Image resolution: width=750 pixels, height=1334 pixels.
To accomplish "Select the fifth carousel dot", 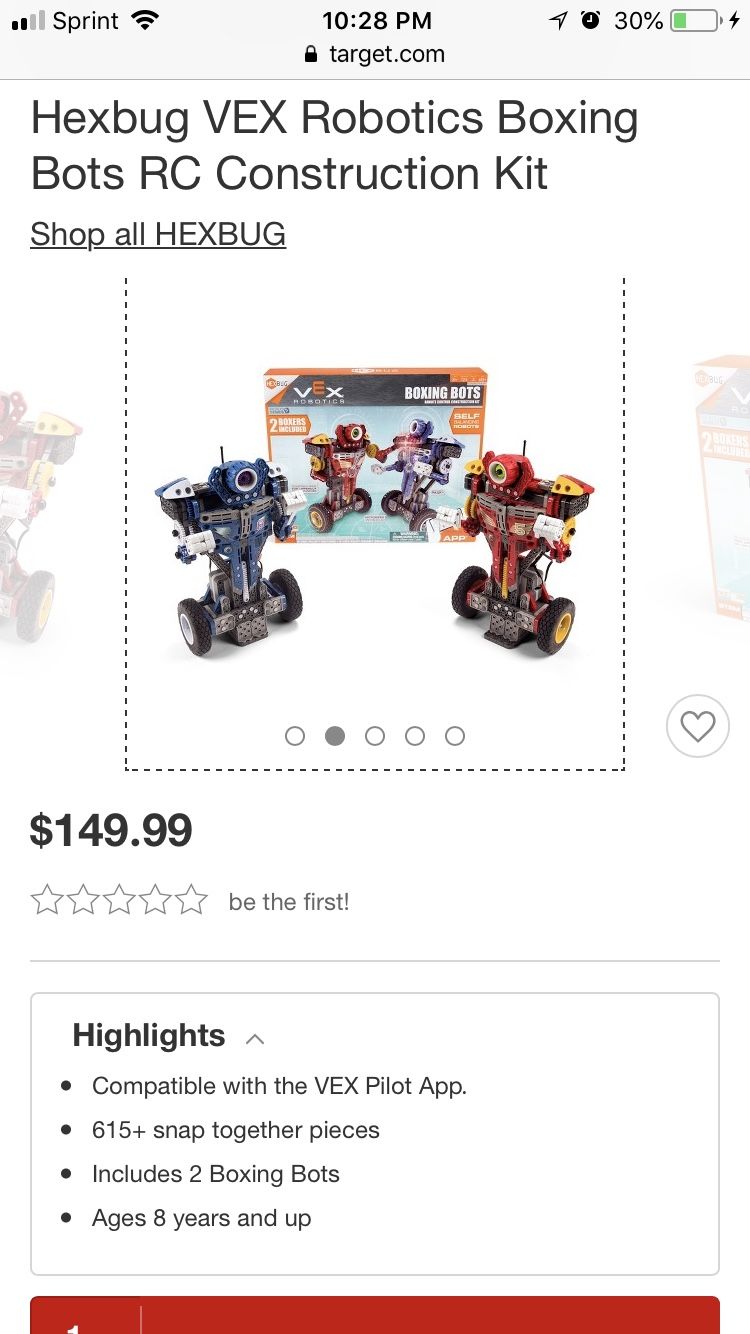I will (455, 736).
